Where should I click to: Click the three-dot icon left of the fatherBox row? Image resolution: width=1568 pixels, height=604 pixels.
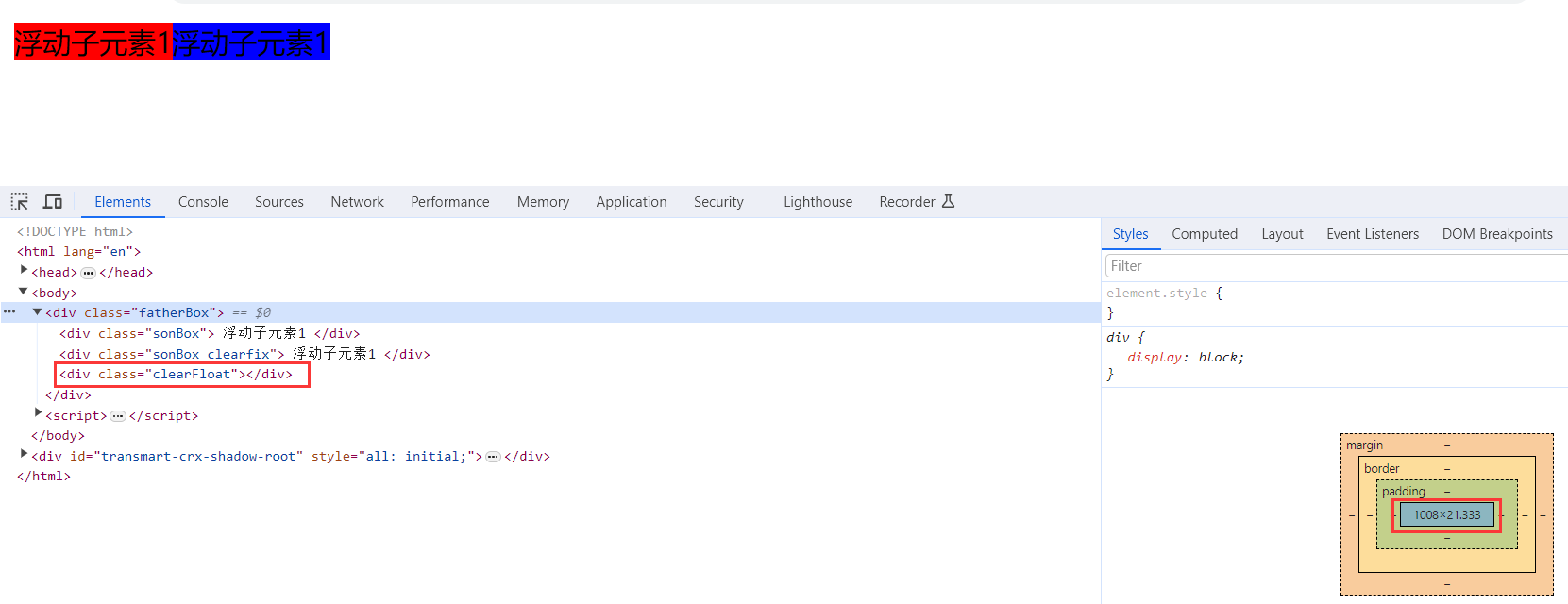tap(9, 312)
